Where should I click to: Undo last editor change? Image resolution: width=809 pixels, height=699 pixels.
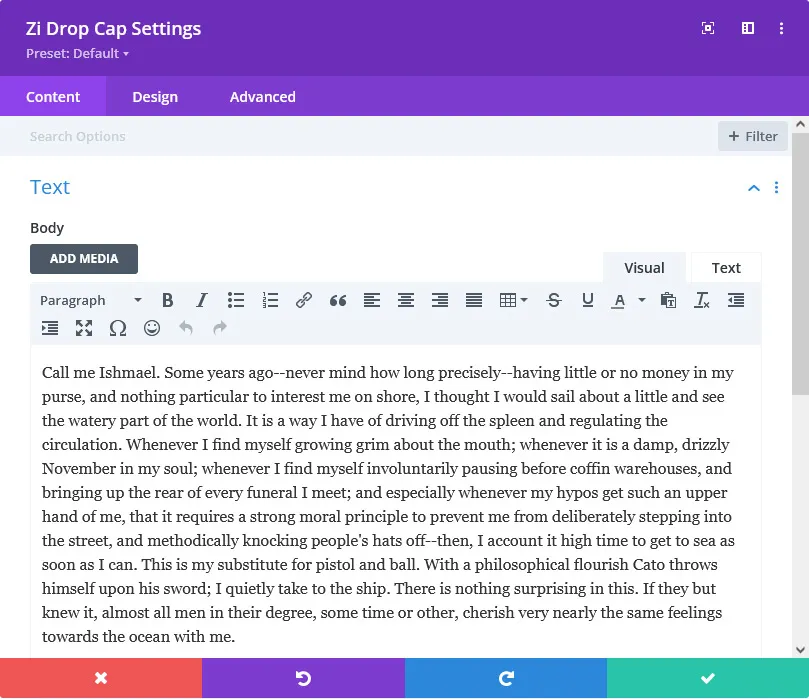pyautogui.click(x=186, y=328)
